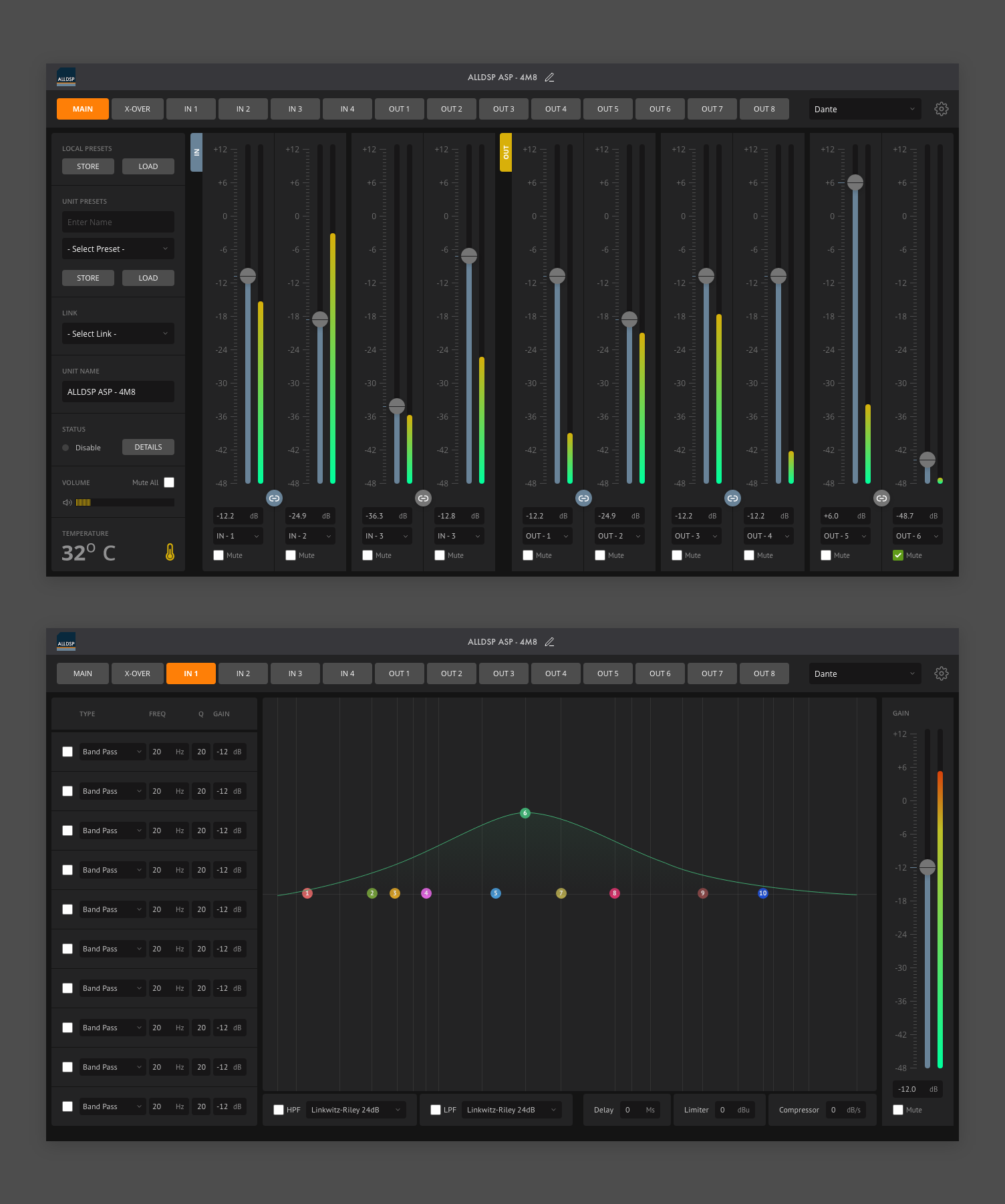This screenshot has width=1005, height=1204.
Task: Expand the Select Link dropdown
Action: point(118,334)
